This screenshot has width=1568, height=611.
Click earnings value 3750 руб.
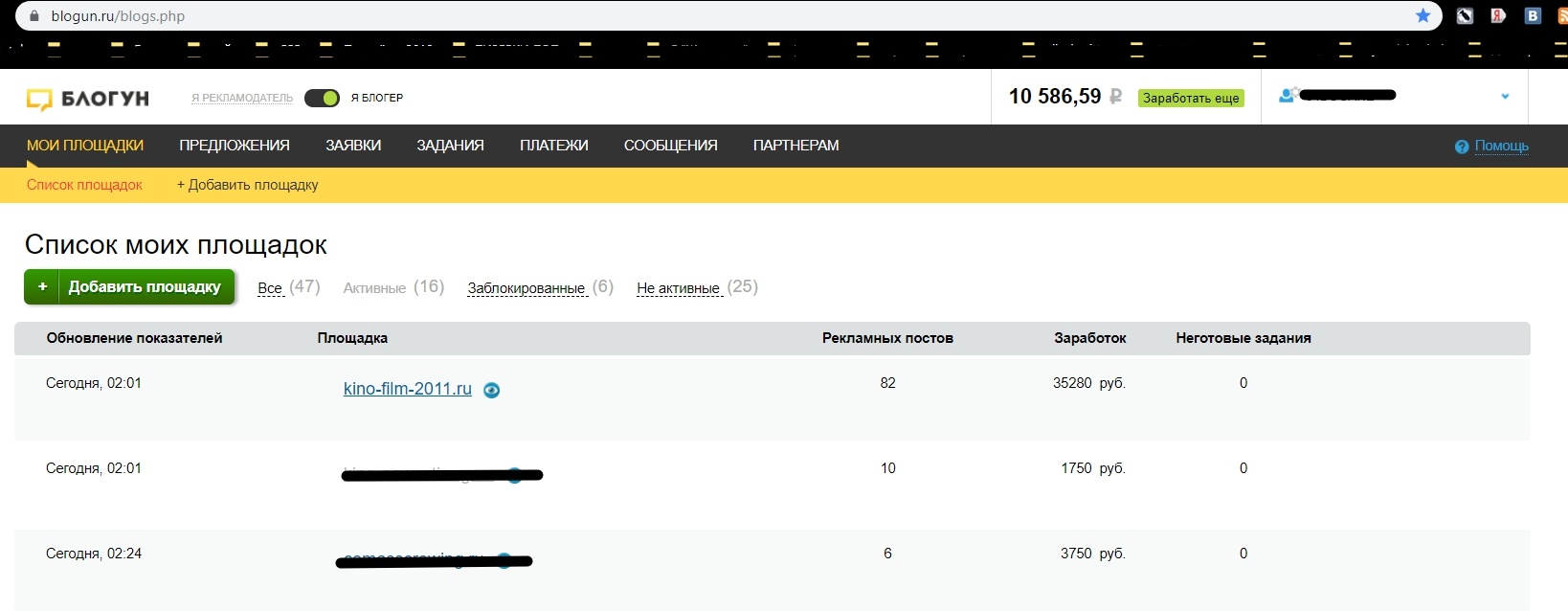[1093, 554]
